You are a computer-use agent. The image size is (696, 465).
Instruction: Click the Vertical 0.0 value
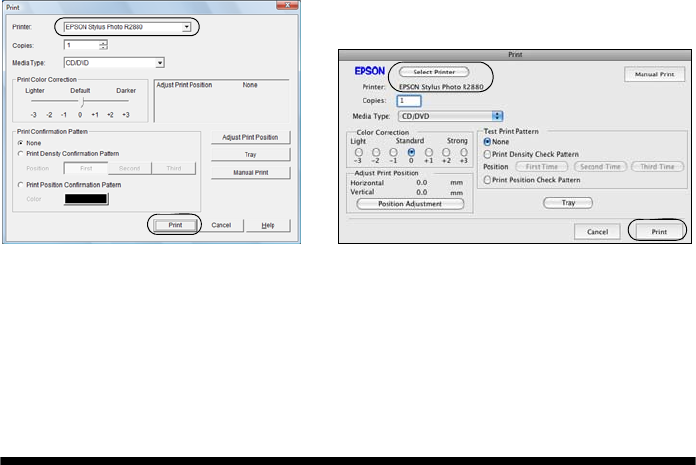pos(422,192)
